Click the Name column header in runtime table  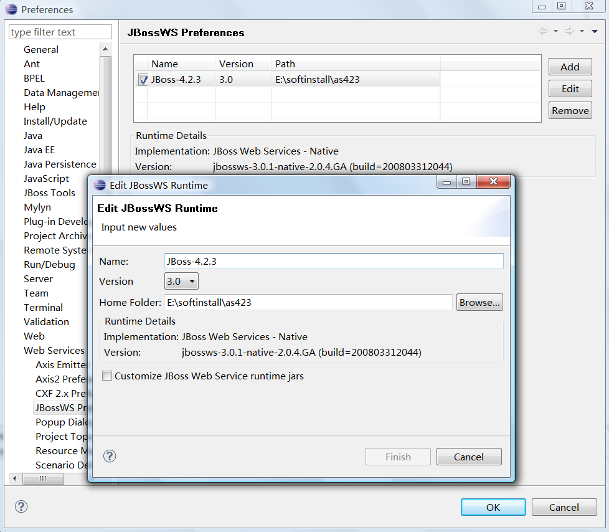pyautogui.click(x=181, y=64)
